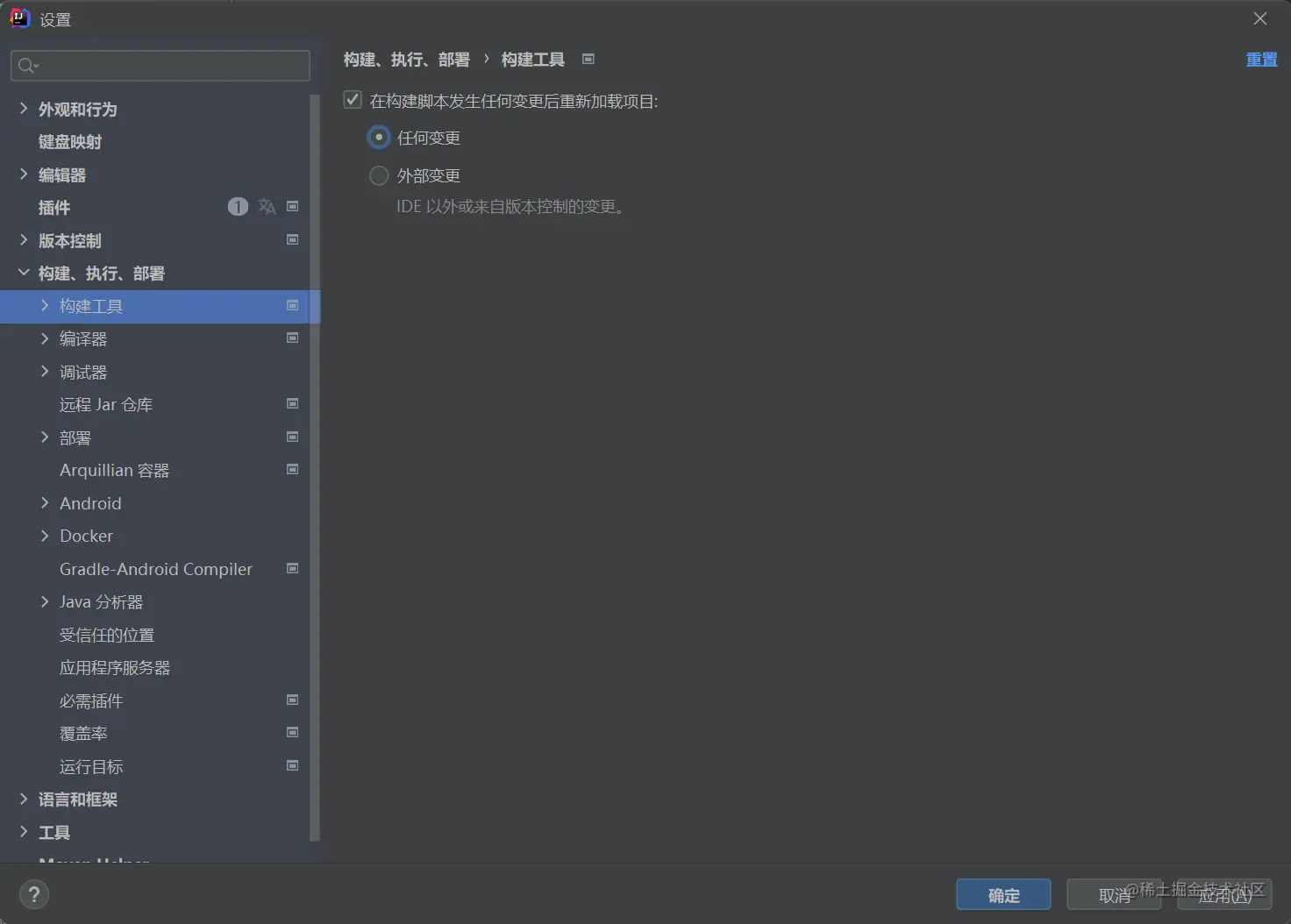
Task: Select the 任何变更 radio button
Action: coord(378,137)
